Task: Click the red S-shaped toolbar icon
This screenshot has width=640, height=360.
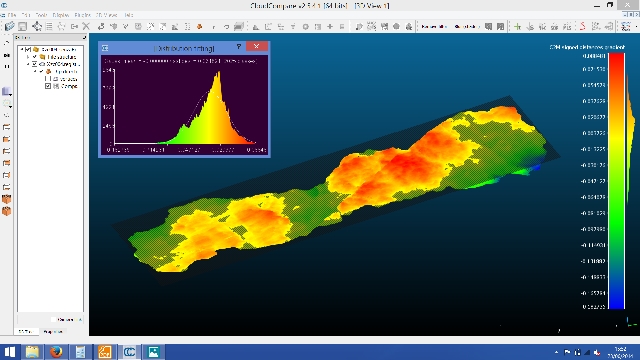Action: (x=583, y=27)
